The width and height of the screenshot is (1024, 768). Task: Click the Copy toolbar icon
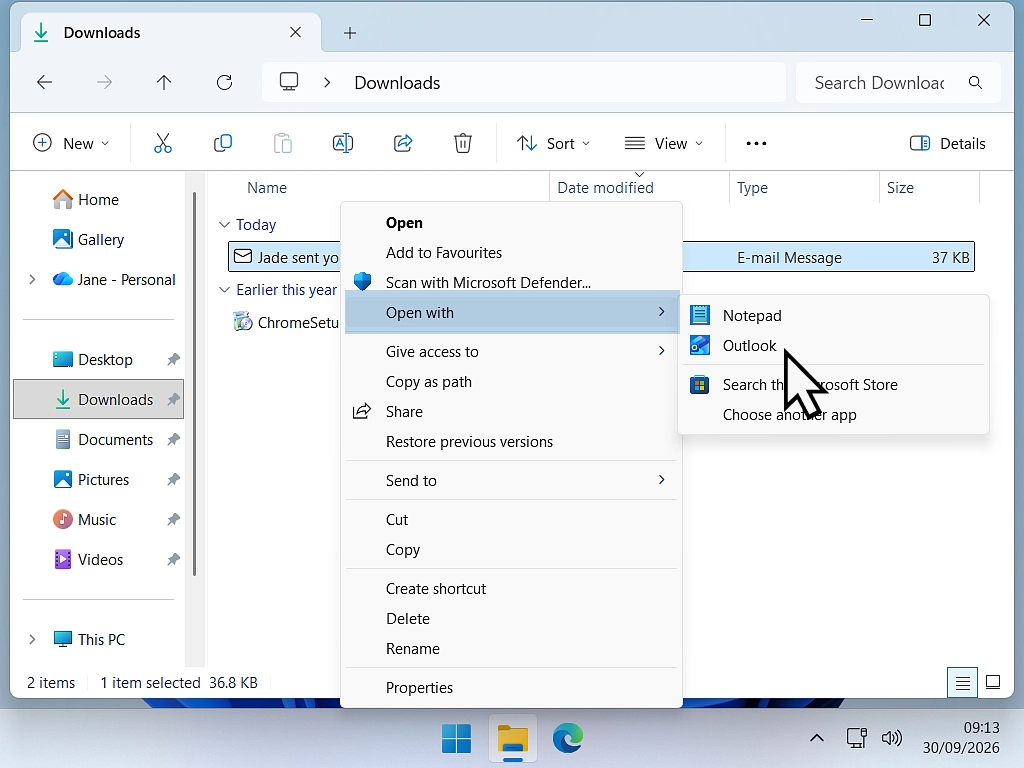[x=223, y=143]
